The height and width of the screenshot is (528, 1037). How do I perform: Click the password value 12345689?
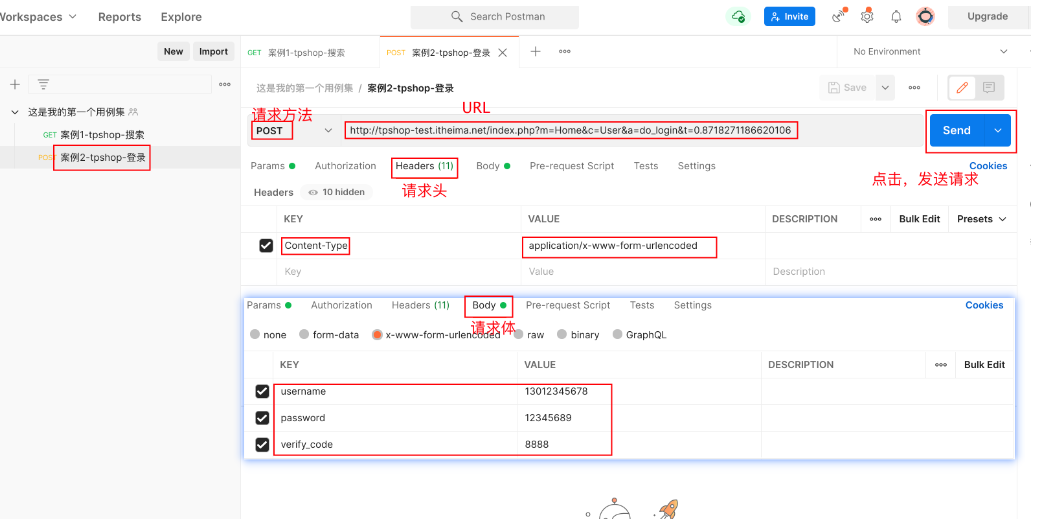pyautogui.click(x=548, y=418)
